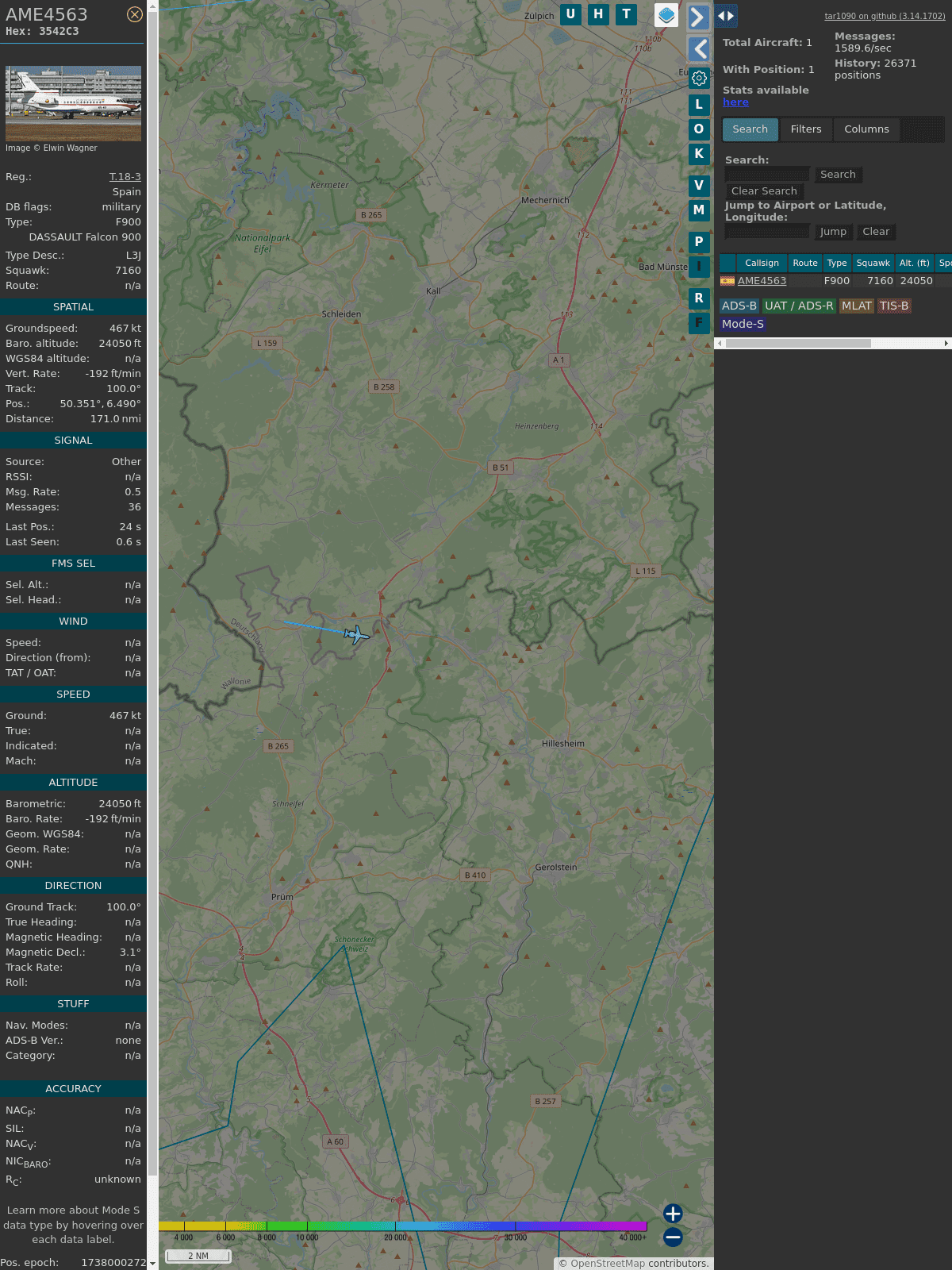
Task: Click the zoom out minus button
Action: (x=673, y=1237)
